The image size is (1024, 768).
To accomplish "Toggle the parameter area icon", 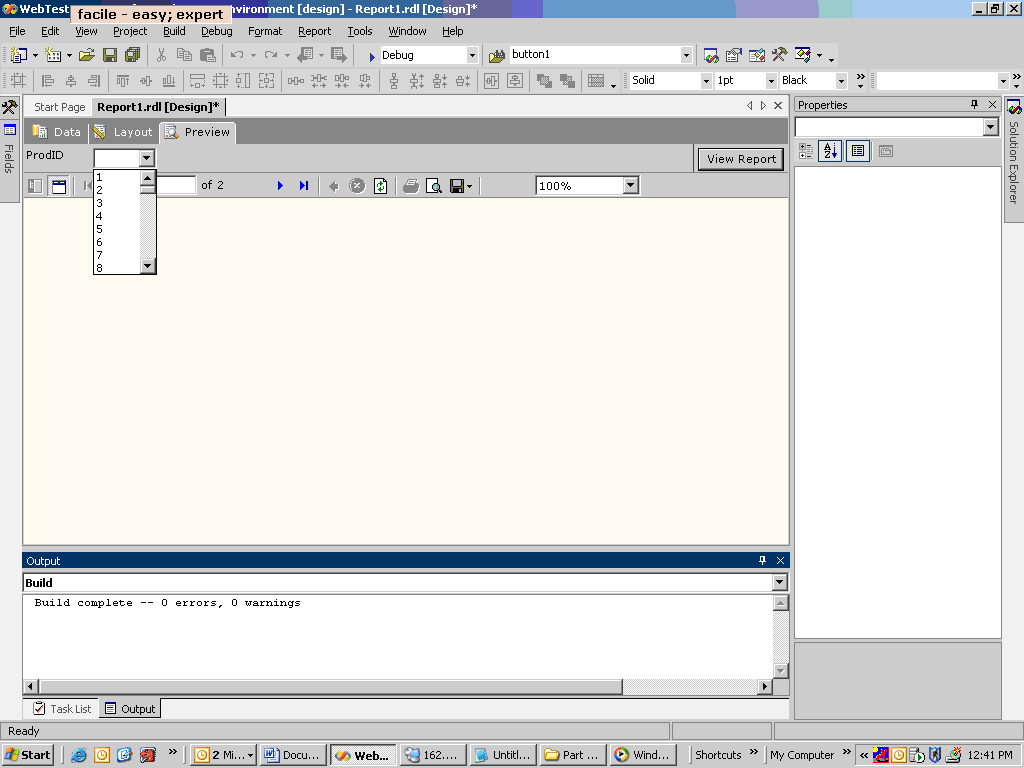I will point(59,186).
